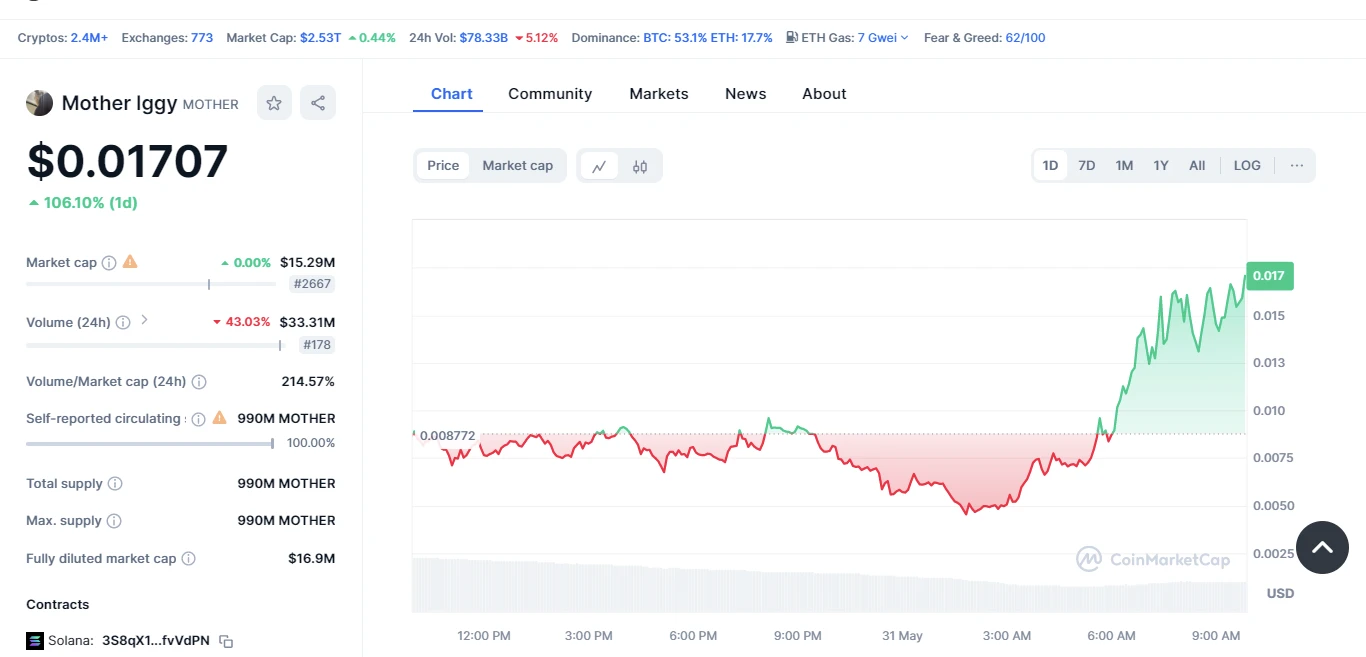Select the All time range
The height and width of the screenshot is (657, 1366).
pyautogui.click(x=1197, y=166)
